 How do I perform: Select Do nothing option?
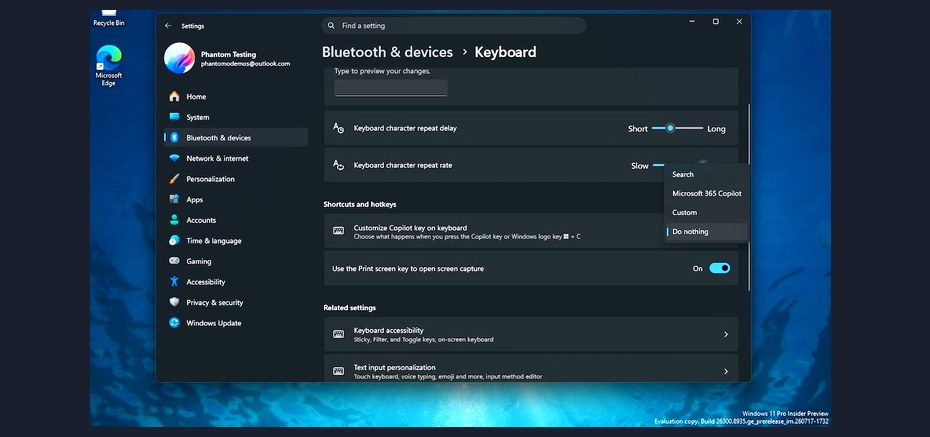tap(706, 232)
